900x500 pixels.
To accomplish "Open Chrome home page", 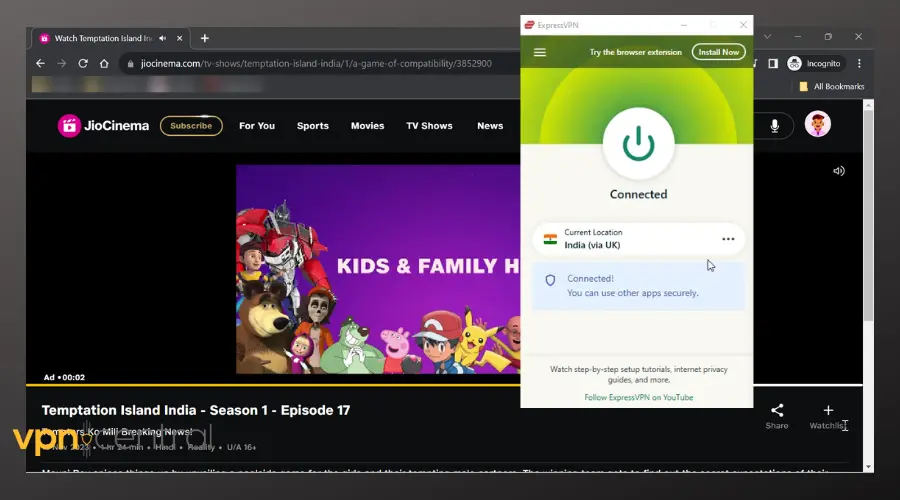I will pyautogui.click(x=104, y=64).
